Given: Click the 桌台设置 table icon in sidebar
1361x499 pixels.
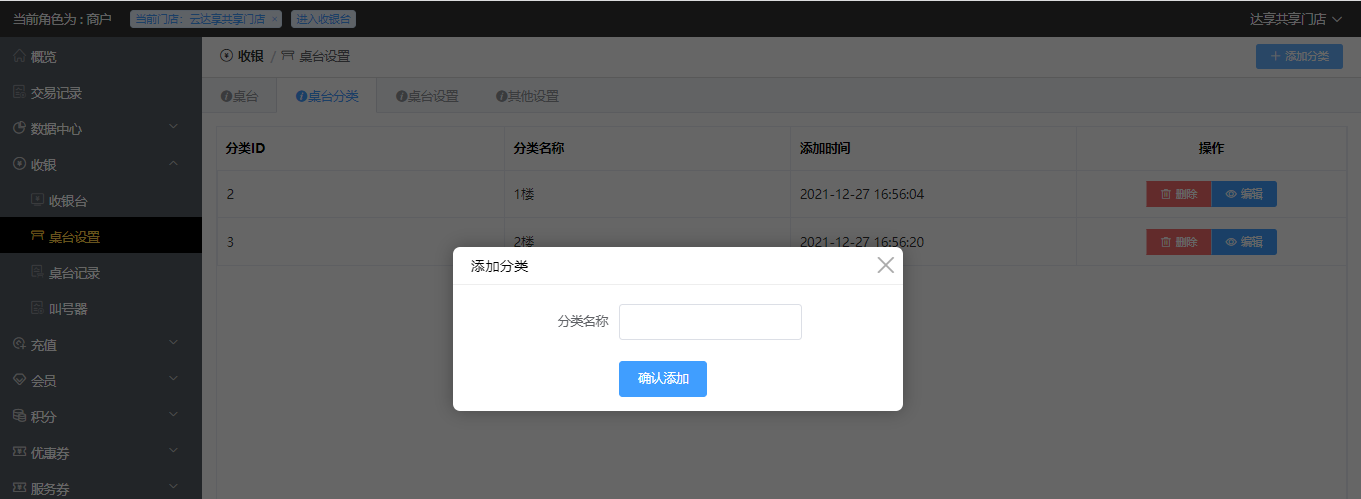Looking at the screenshot, I should click(38, 236).
